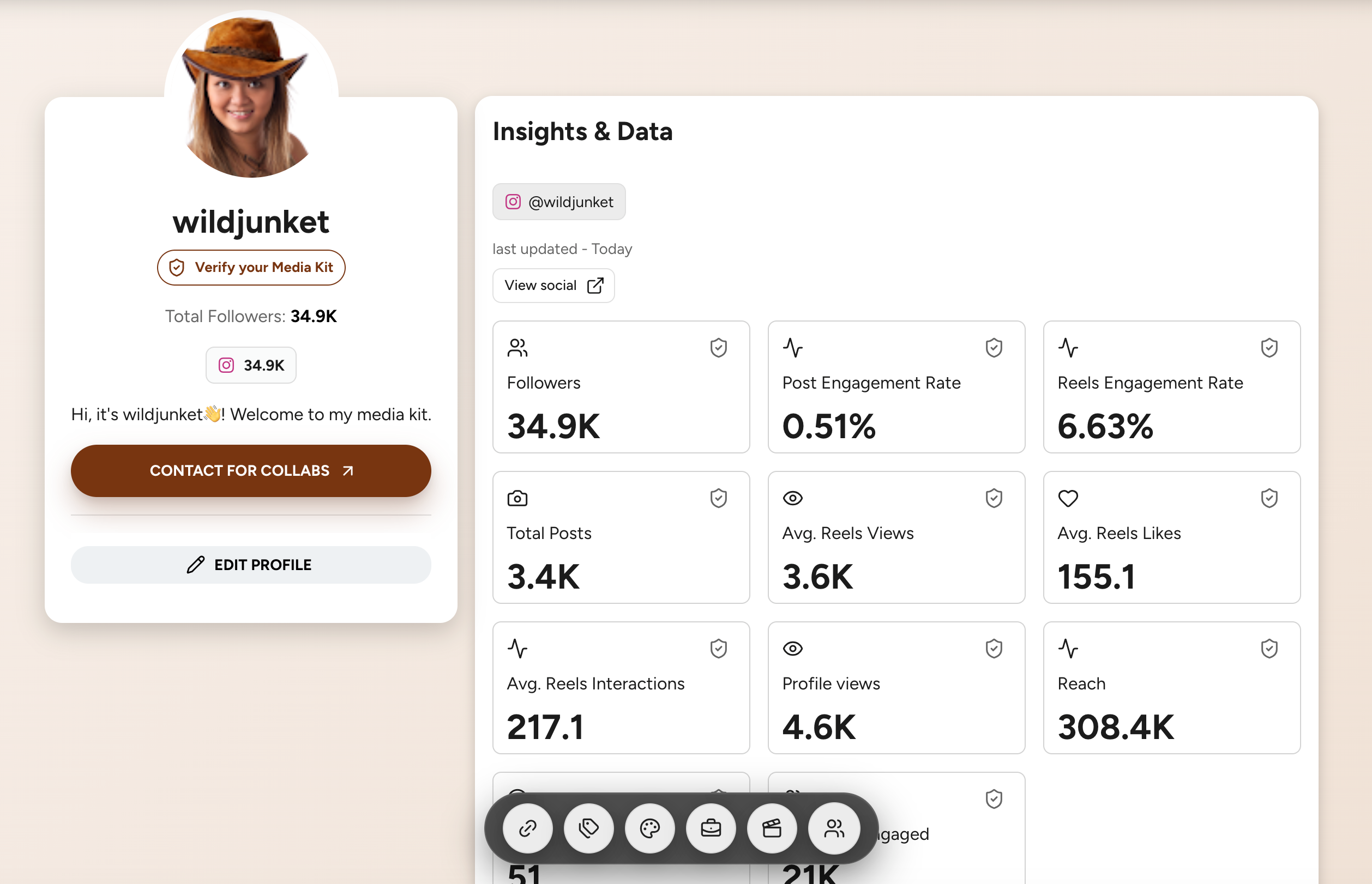This screenshot has width=1372, height=884.
Task: Click the wildjunket profile name heading
Action: click(251, 221)
